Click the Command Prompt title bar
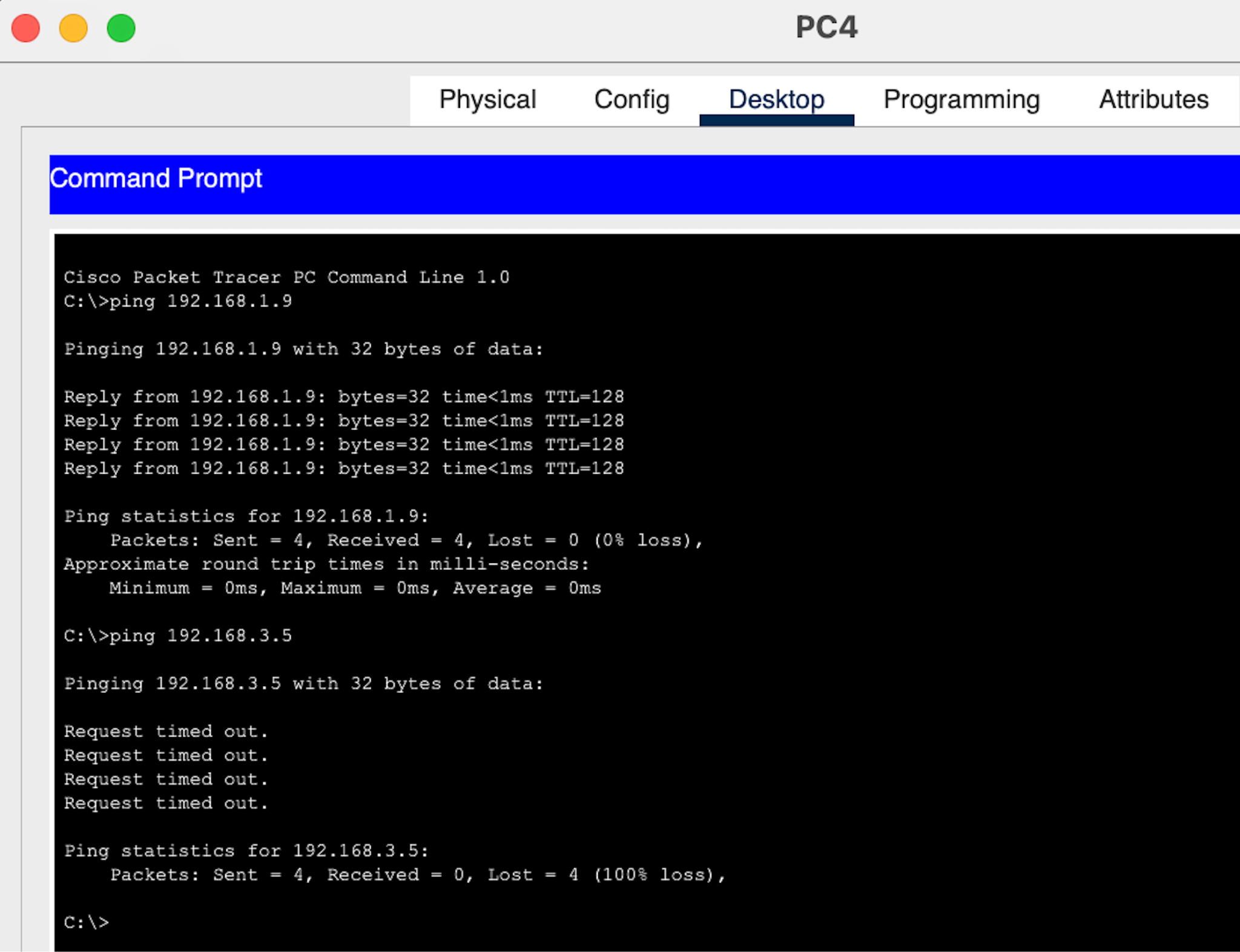 pos(644,184)
